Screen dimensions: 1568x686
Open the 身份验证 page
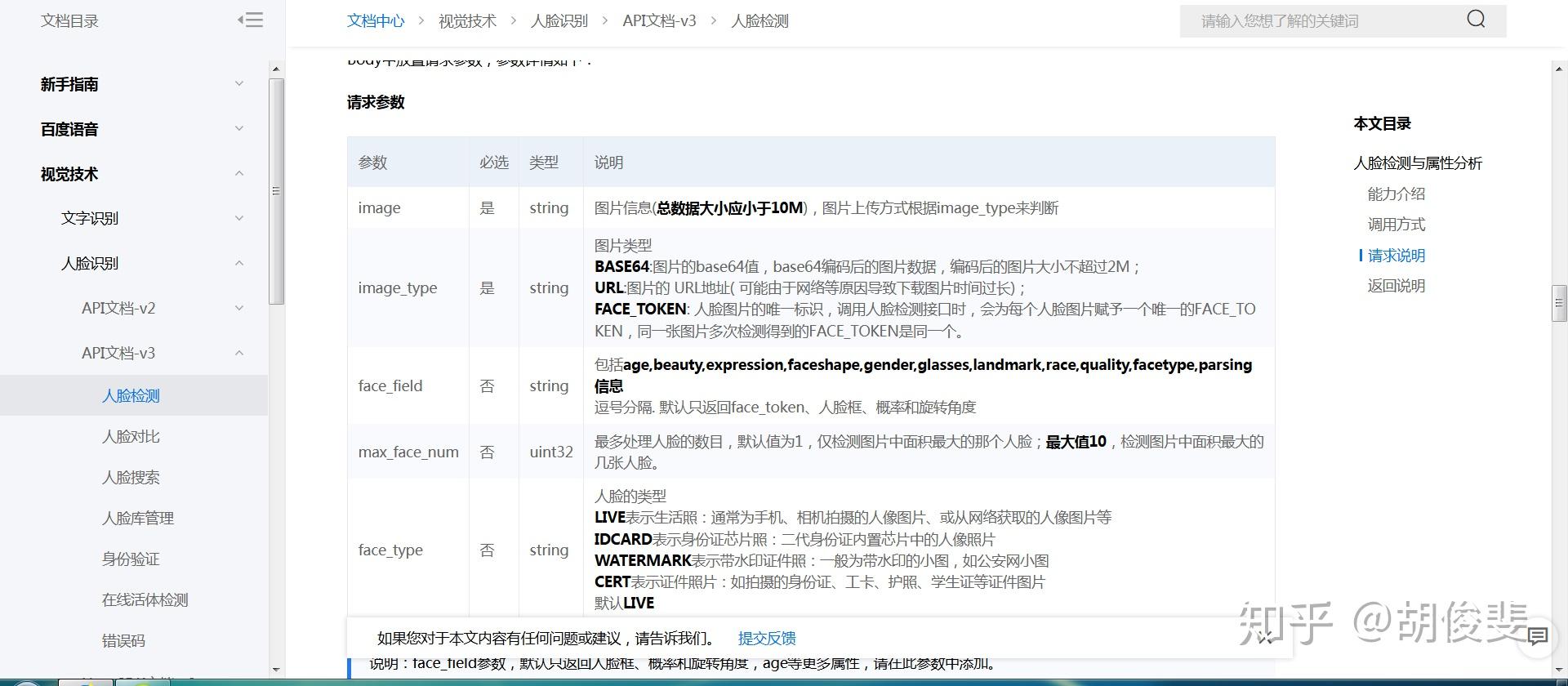pyautogui.click(x=131, y=559)
